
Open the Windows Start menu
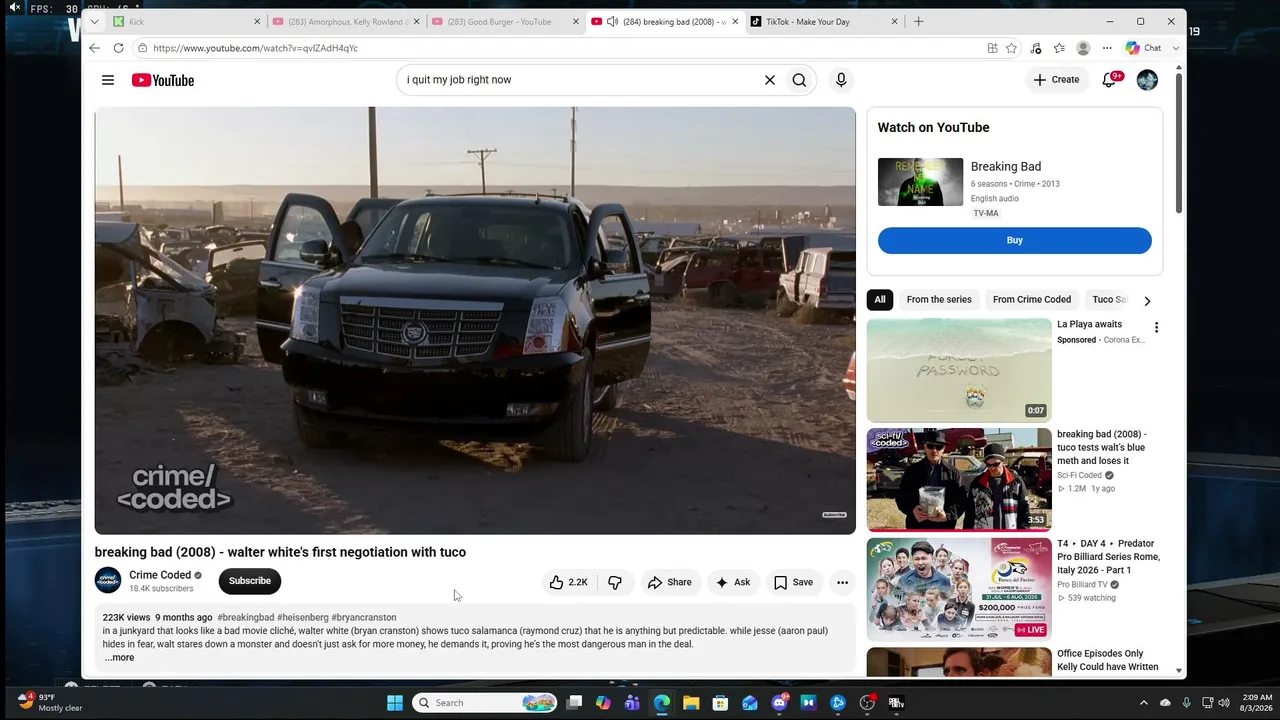click(x=395, y=703)
